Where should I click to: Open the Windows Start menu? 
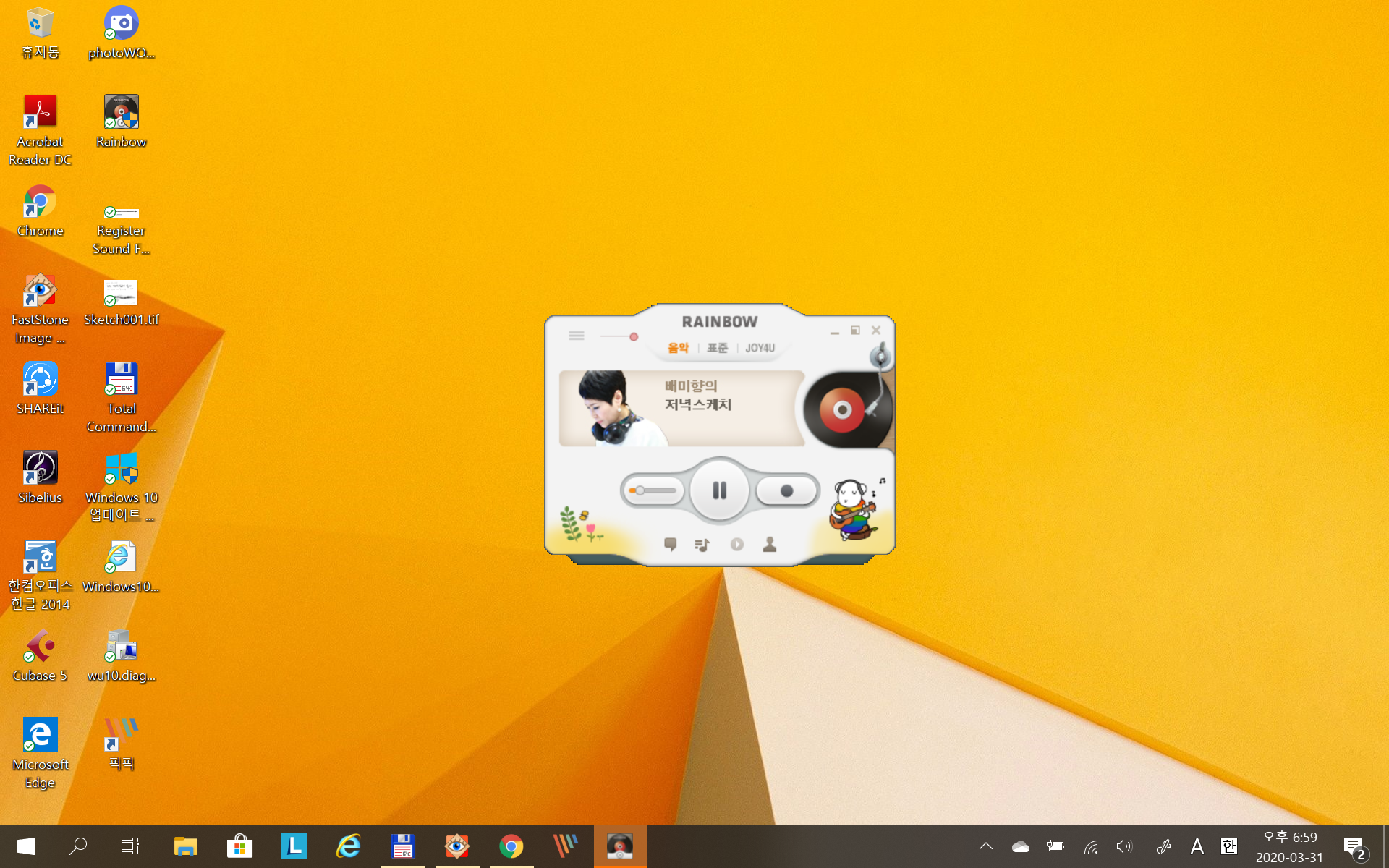point(26,846)
